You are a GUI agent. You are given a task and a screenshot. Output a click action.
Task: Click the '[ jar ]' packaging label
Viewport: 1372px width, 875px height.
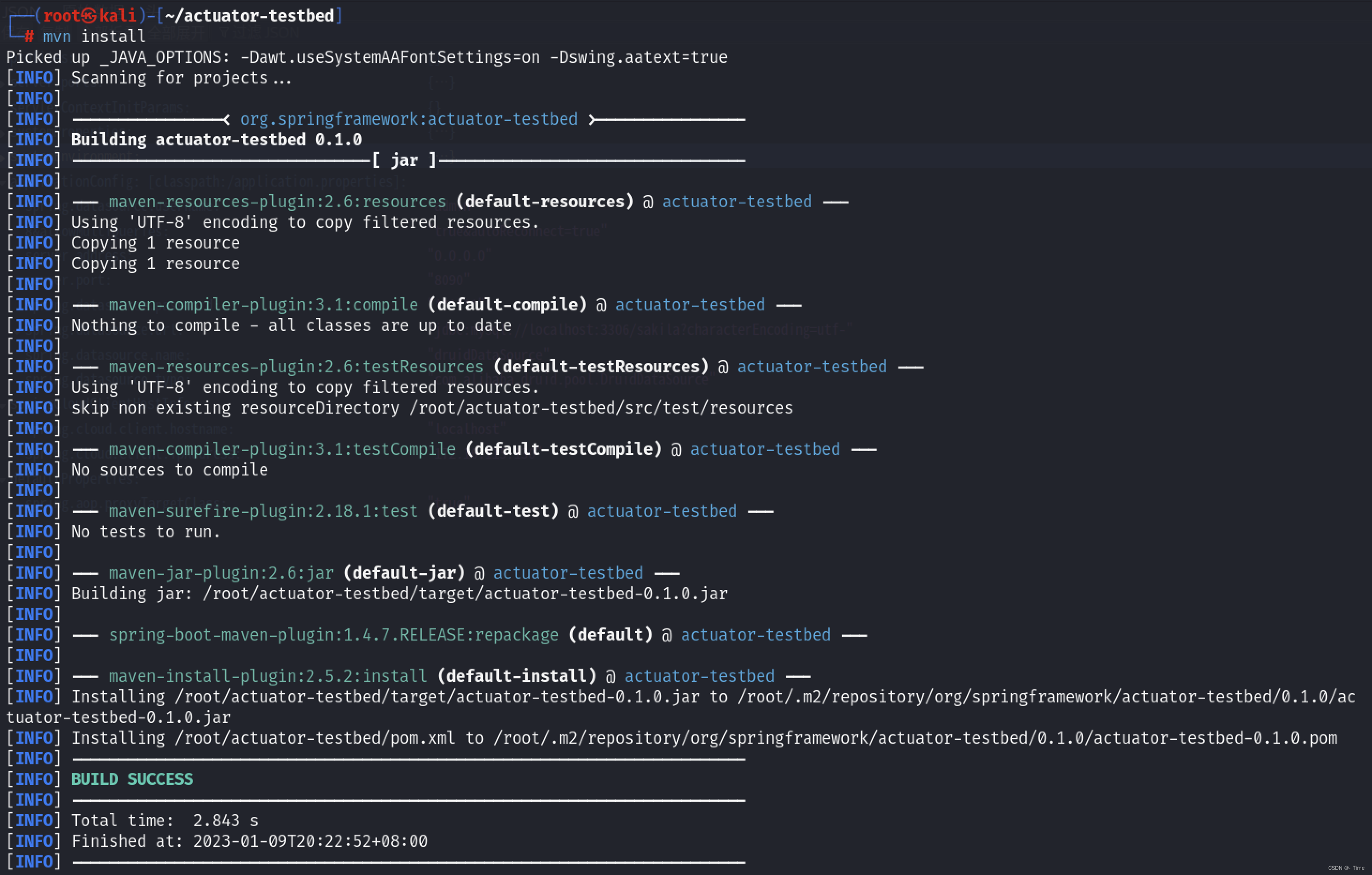coord(405,160)
